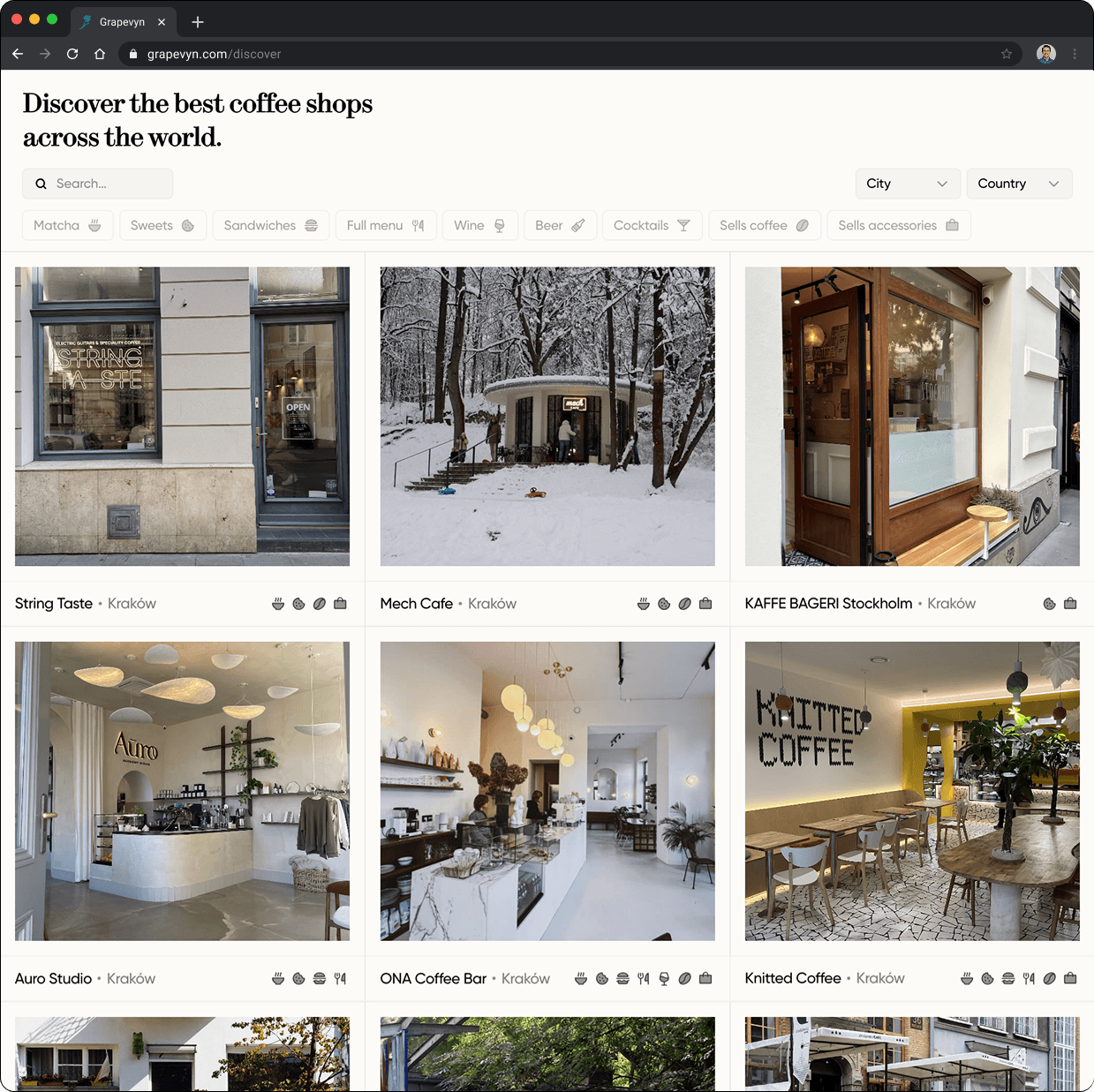Toggle the Matcha filter chip
Viewport: 1094px width, 1092px height.
point(68,225)
